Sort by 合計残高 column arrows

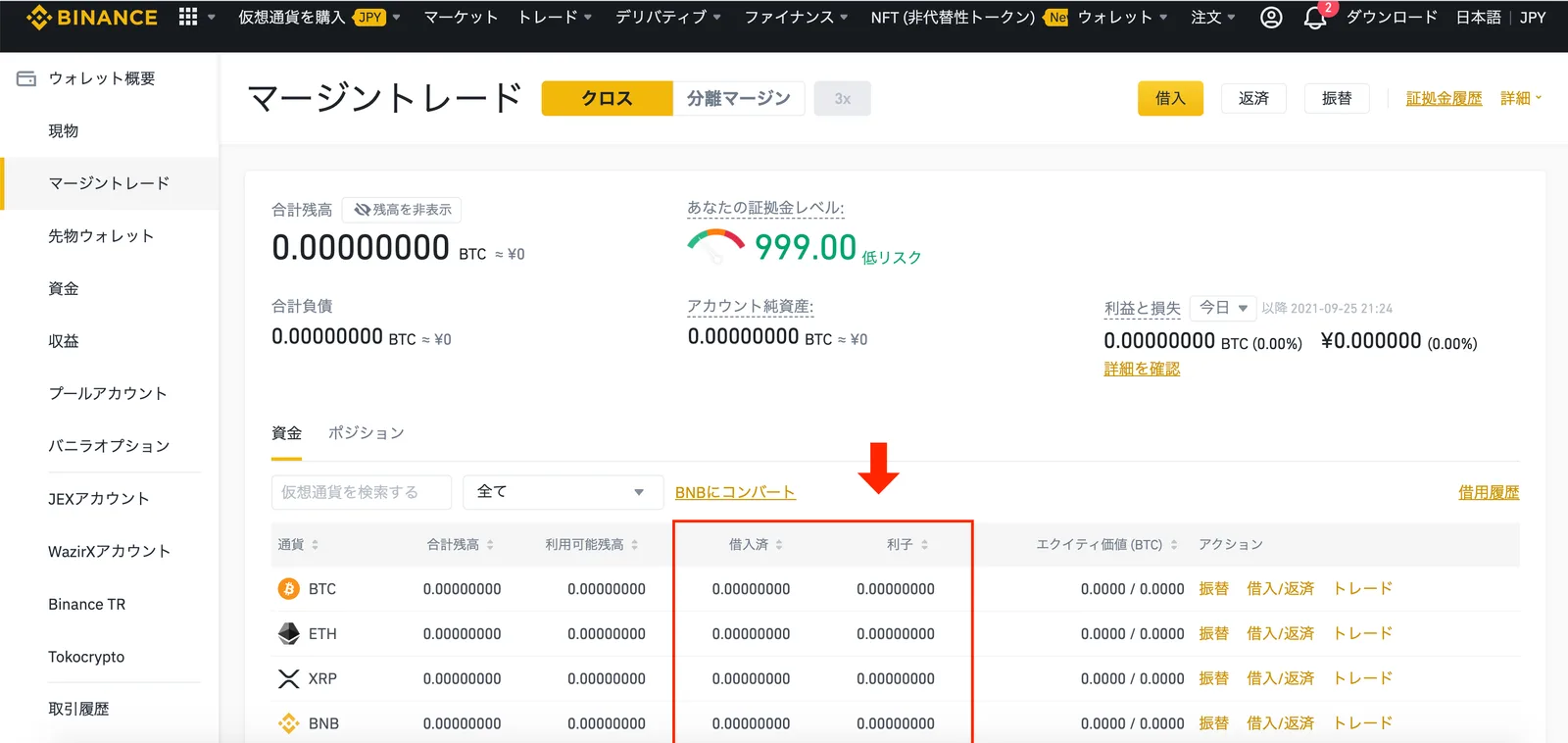(x=490, y=545)
